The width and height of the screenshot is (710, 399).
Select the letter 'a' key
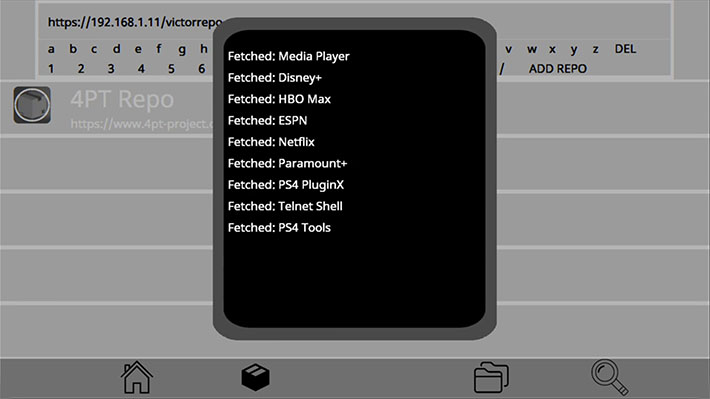[x=51, y=49]
